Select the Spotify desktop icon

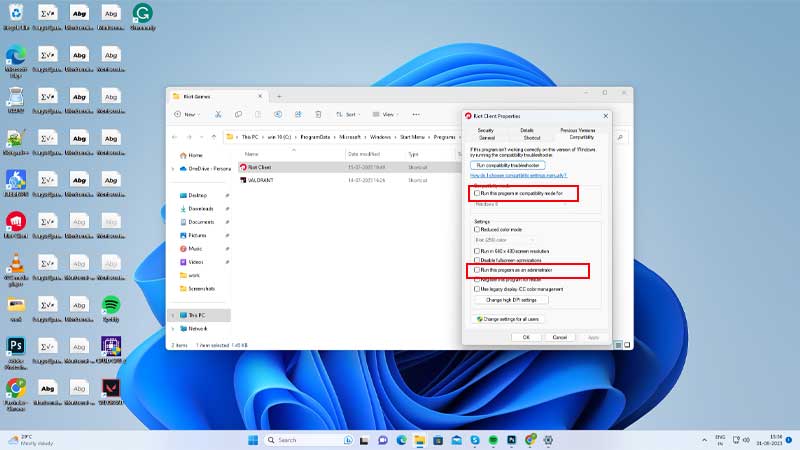coord(111,309)
